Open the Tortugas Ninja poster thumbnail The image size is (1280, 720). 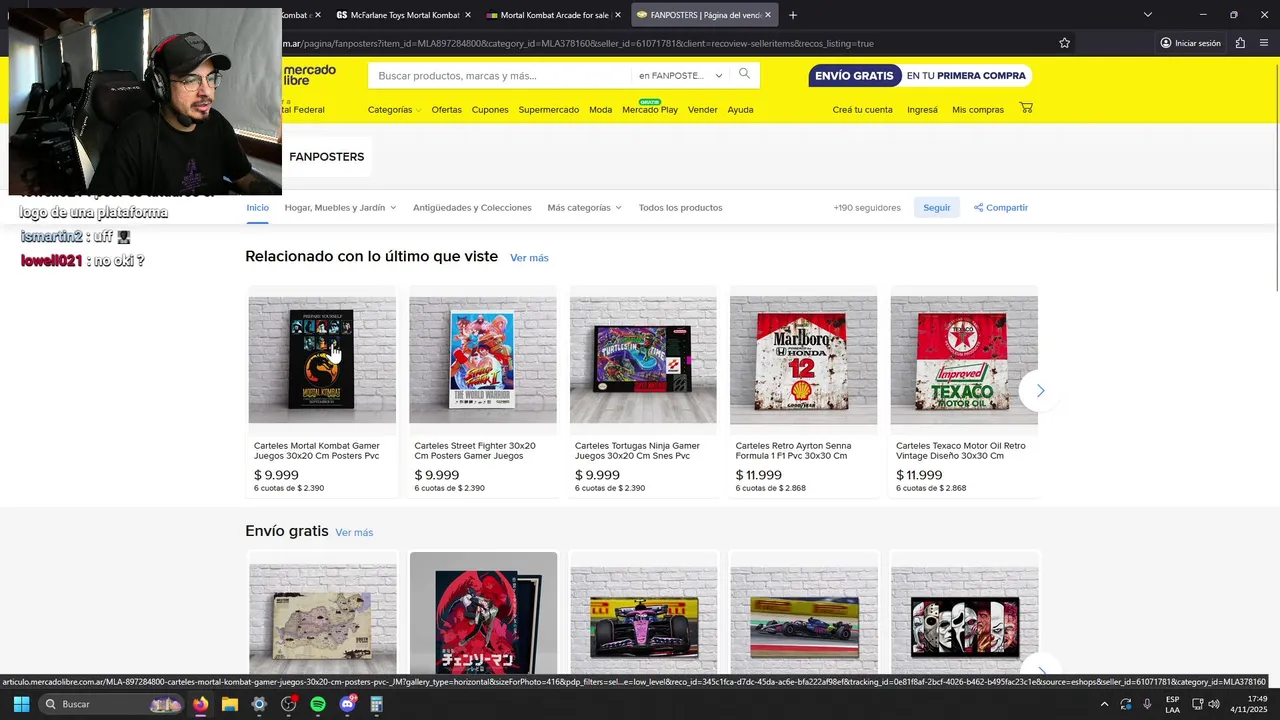pos(643,360)
